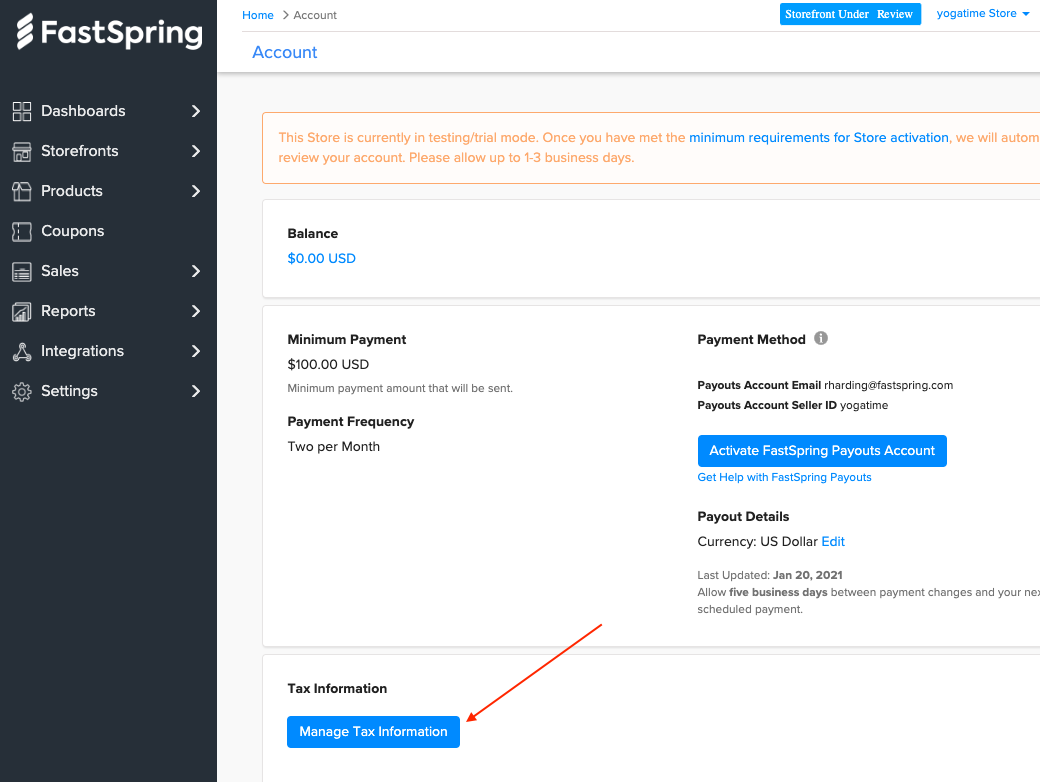1040x782 pixels.
Task: Expand the Reports section chevron
Action: click(x=196, y=311)
